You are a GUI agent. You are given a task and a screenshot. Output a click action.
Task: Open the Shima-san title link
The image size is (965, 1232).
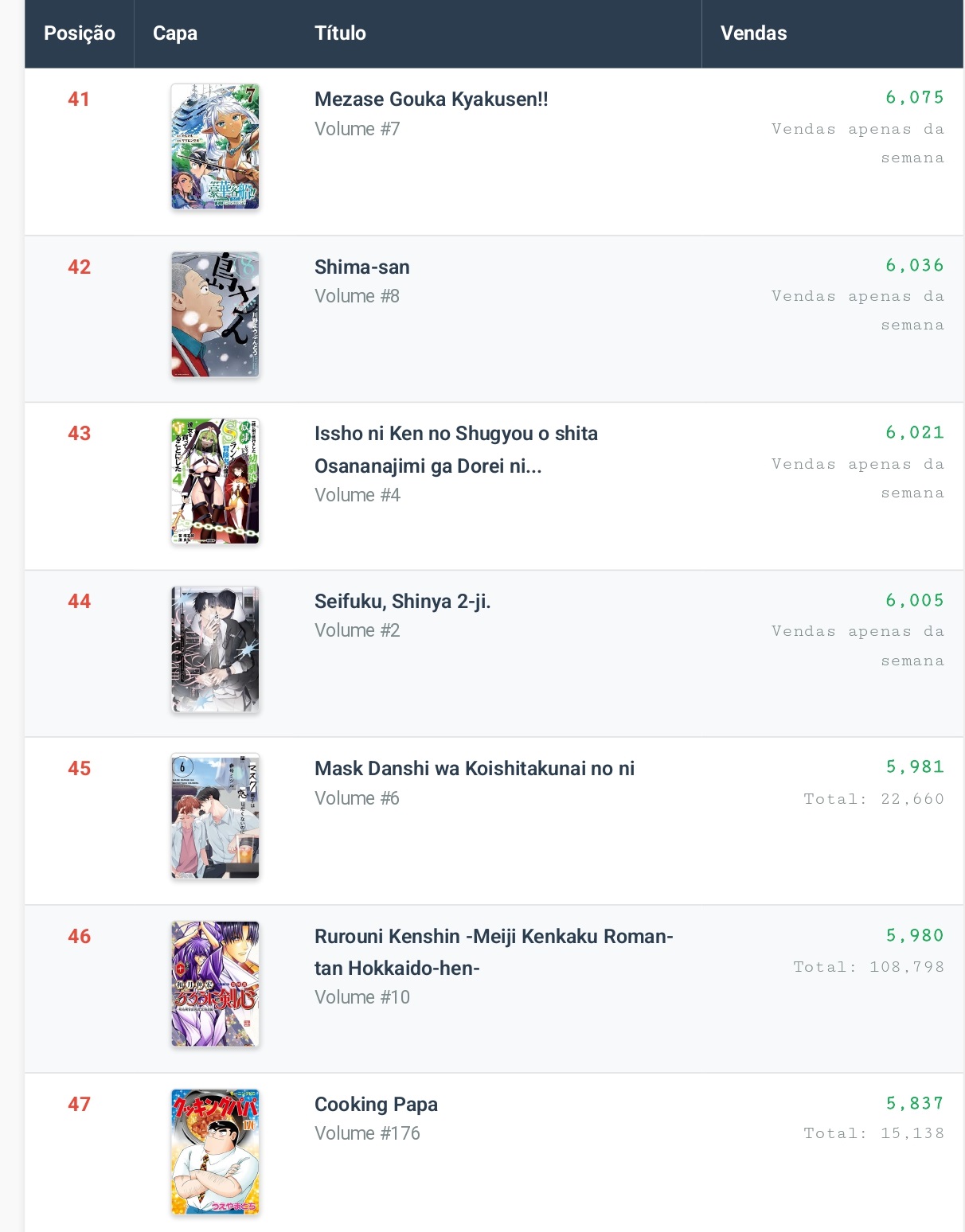point(362,267)
